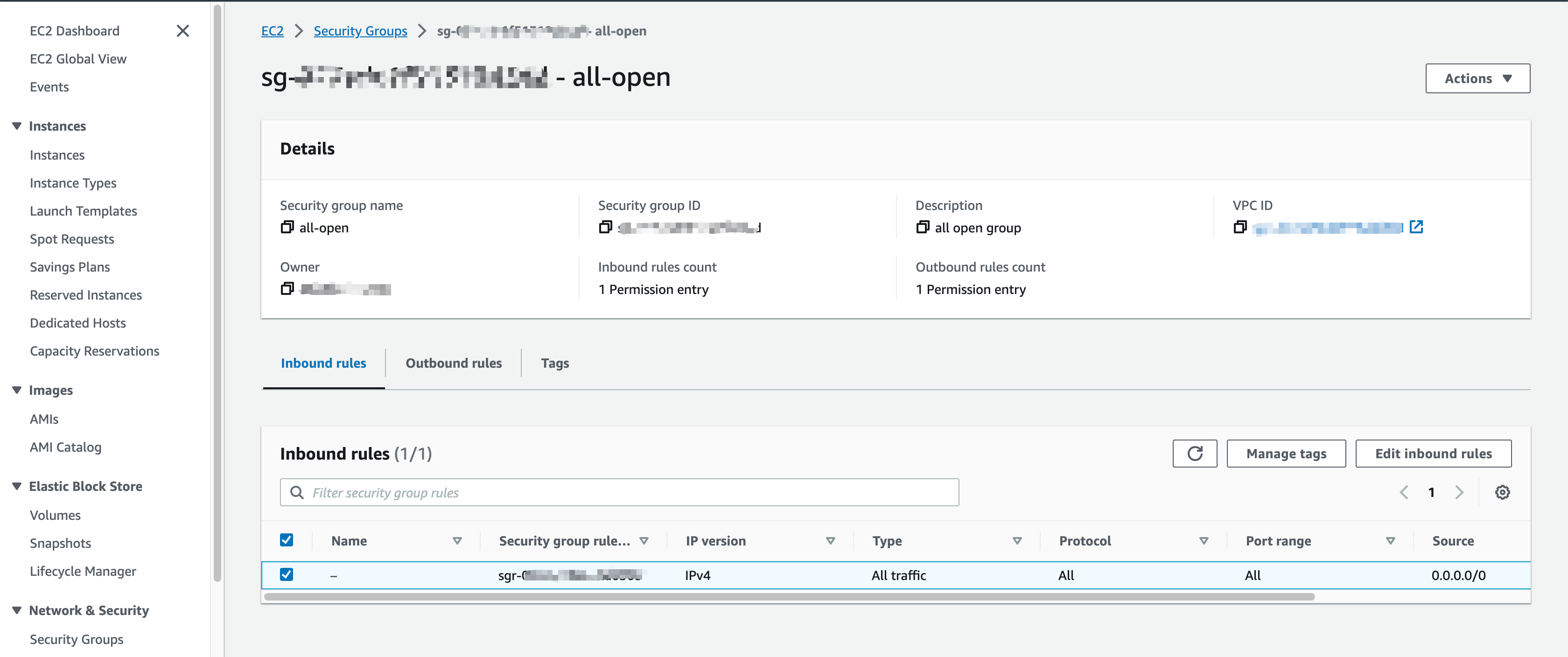Open the Actions dropdown menu
The width and height of the screenshot is (1568, 657).
tap(1477, 78)
